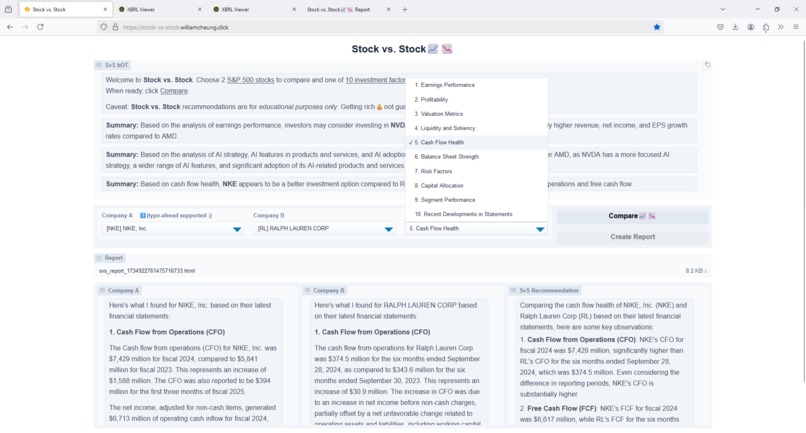Select 7. Risk Factors option
The image size is (806, 433).
pyautogui.click(x=477, y=171)
